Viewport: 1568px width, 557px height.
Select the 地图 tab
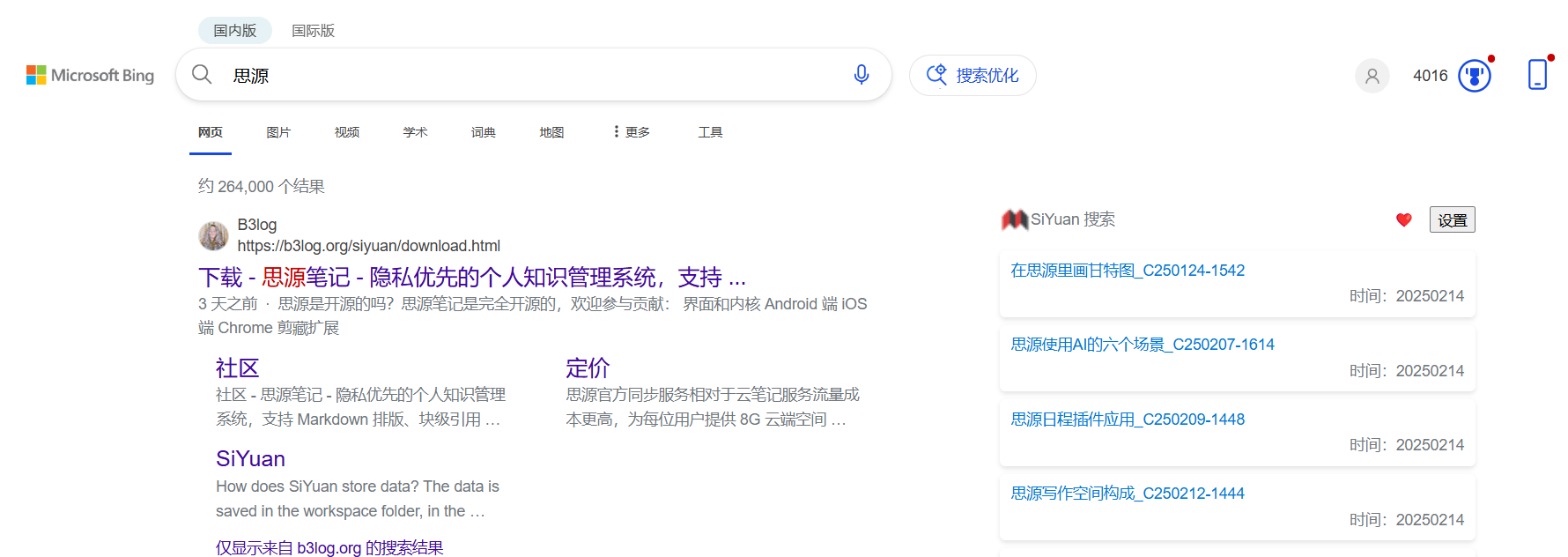(x=551, y=132)
